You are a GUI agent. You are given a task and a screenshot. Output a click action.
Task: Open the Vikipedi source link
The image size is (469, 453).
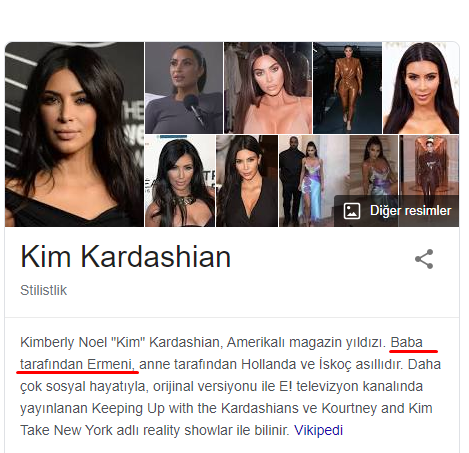[318, 430]
